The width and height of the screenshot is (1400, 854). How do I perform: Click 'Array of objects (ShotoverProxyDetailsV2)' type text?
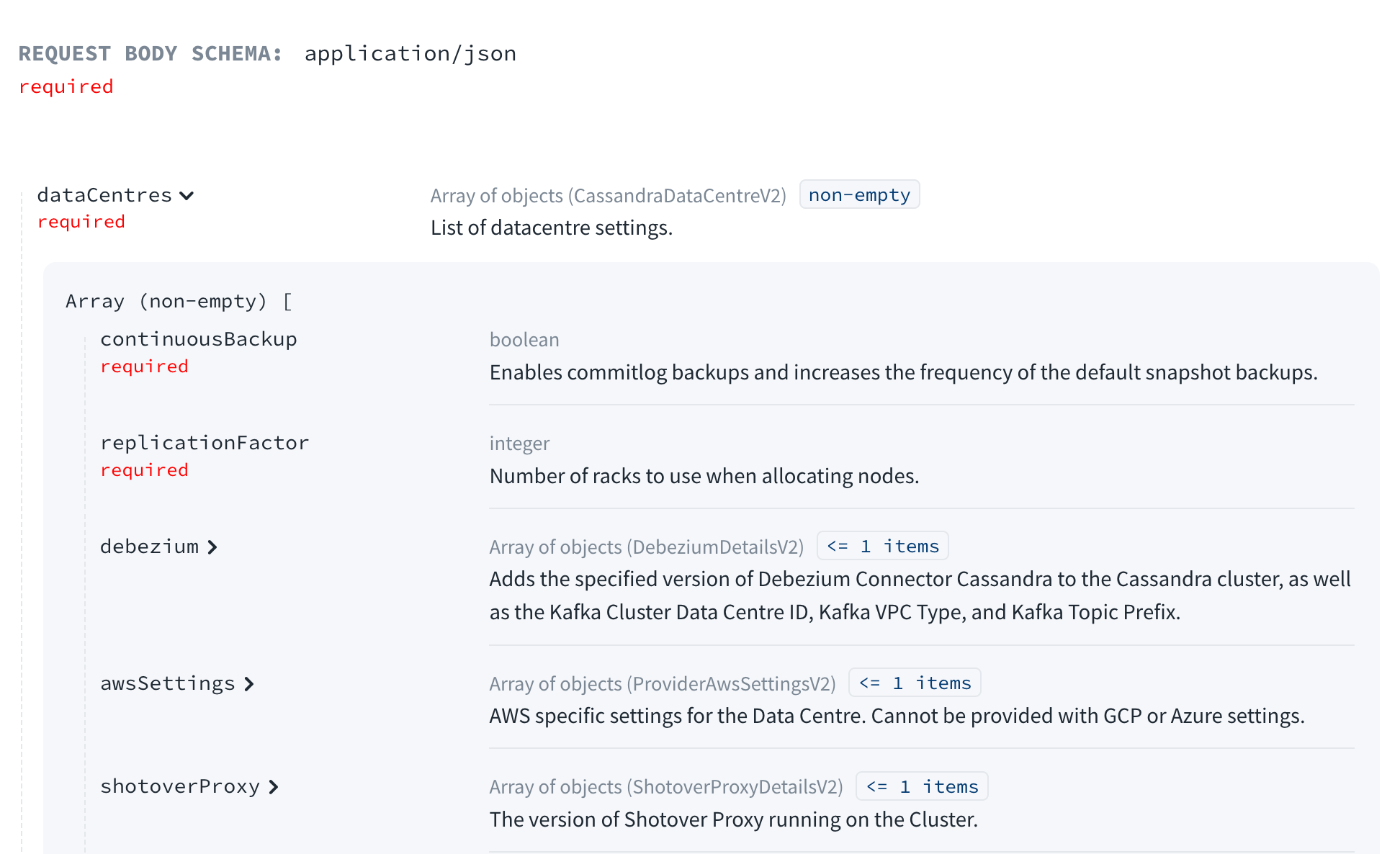(665, 787)
